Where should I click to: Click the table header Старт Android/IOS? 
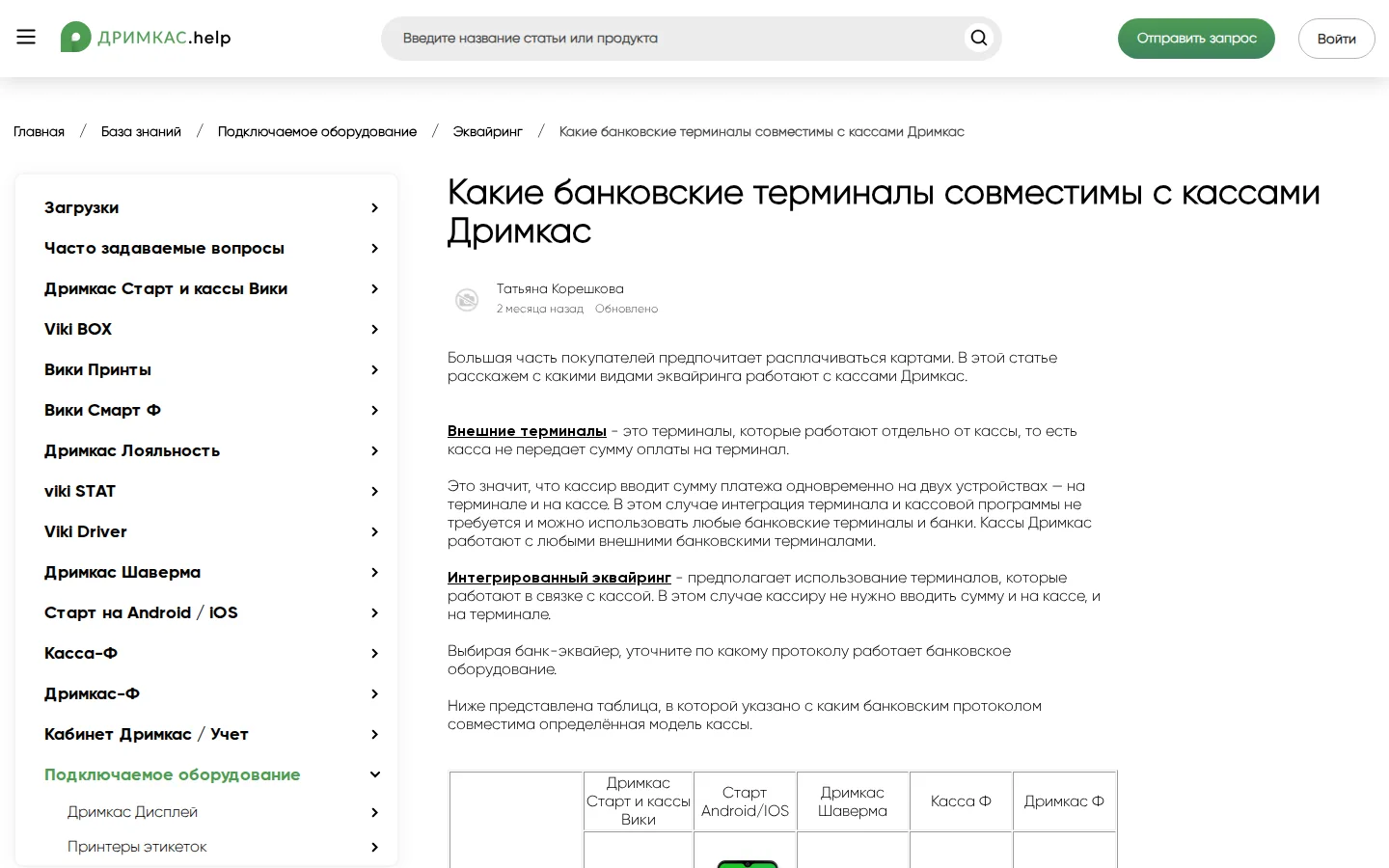[745, 801]
